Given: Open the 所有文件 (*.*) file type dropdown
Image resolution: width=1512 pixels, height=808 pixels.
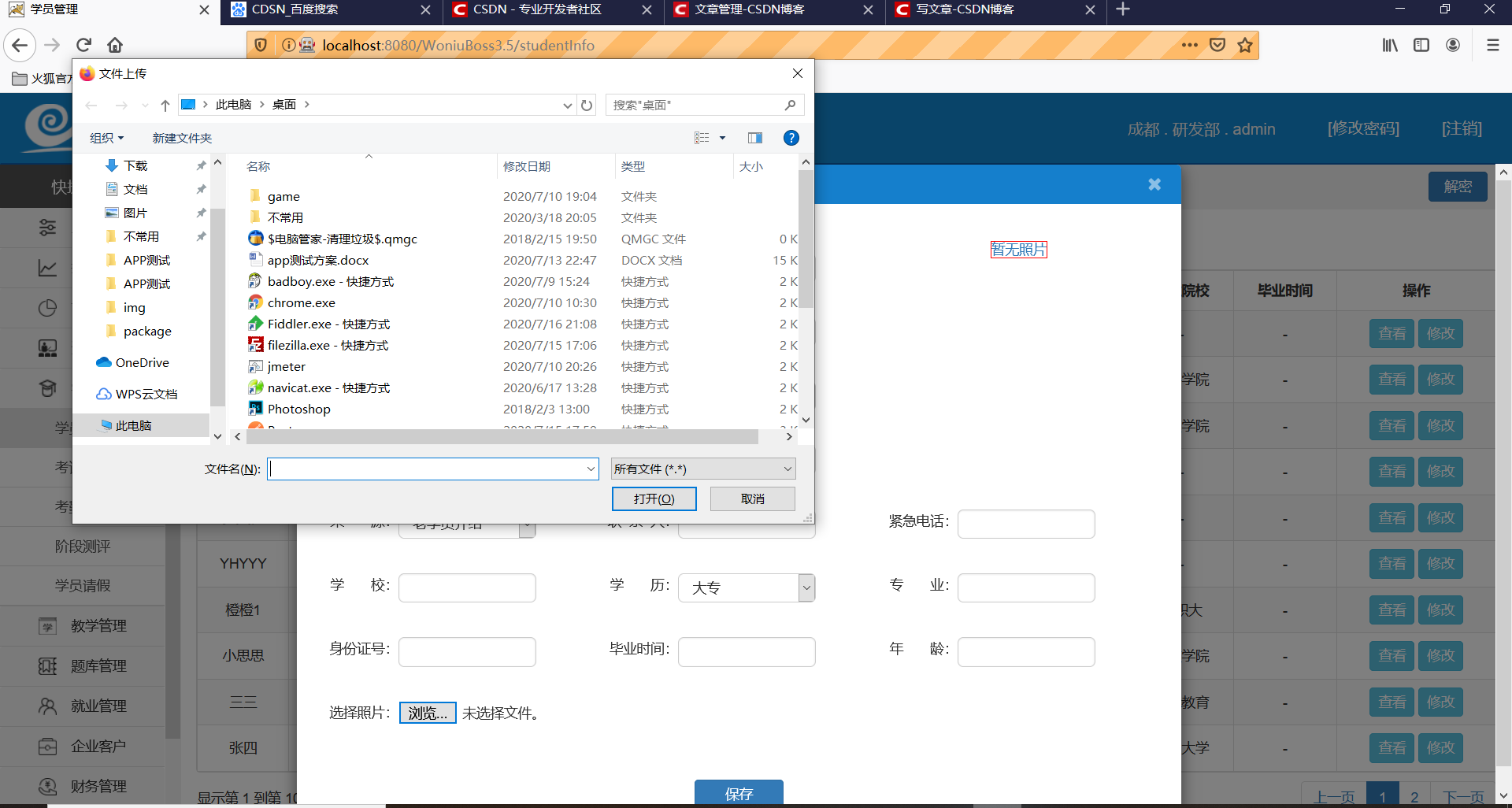Looking at the screenshot, I should [702, 469].
